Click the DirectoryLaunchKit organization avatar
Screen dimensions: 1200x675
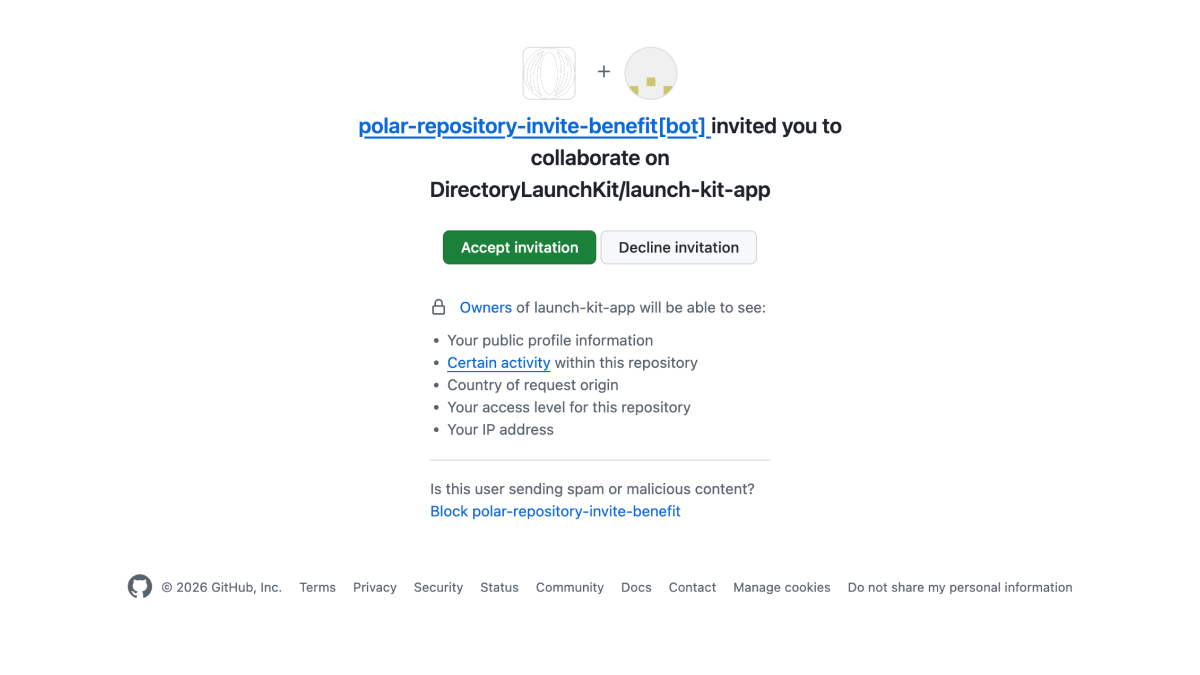(549, 73)
